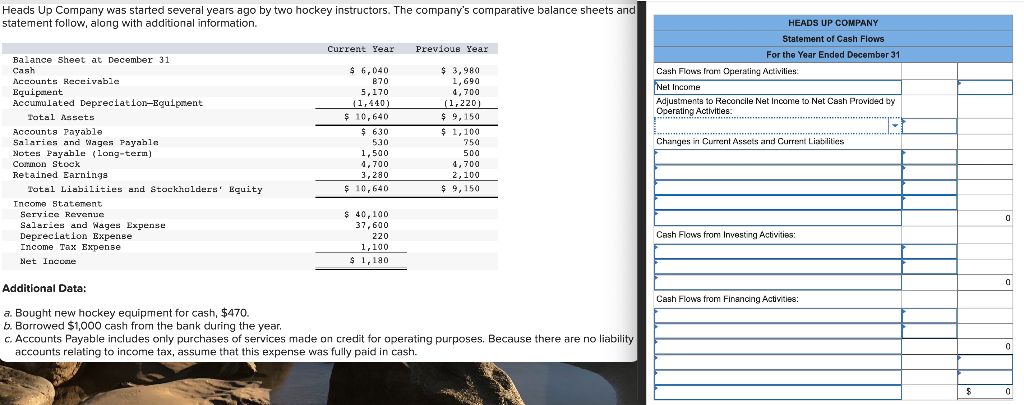Open first line item under Changes in Current Assets
The image size is (1024, 405).
tap(778, 157)
